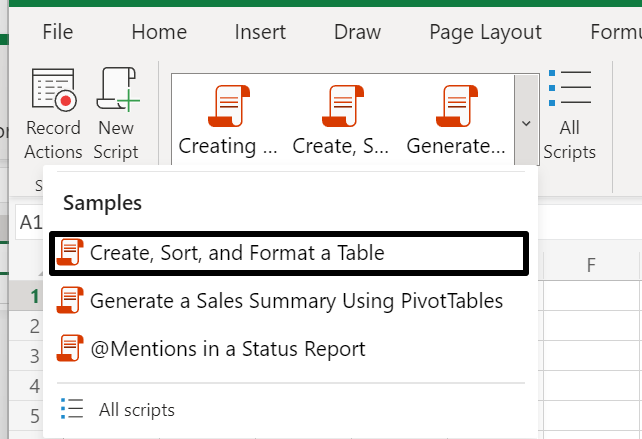
Task: Go to the Draw tab
Action: (357, 32)
